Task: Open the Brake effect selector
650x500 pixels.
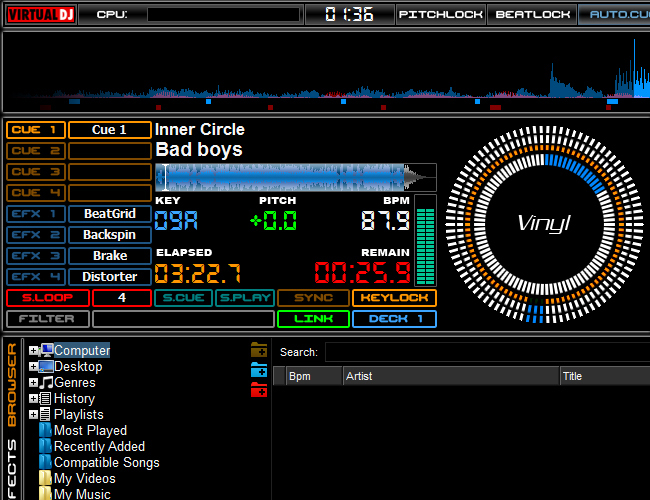Action: (x=109, y=256)
